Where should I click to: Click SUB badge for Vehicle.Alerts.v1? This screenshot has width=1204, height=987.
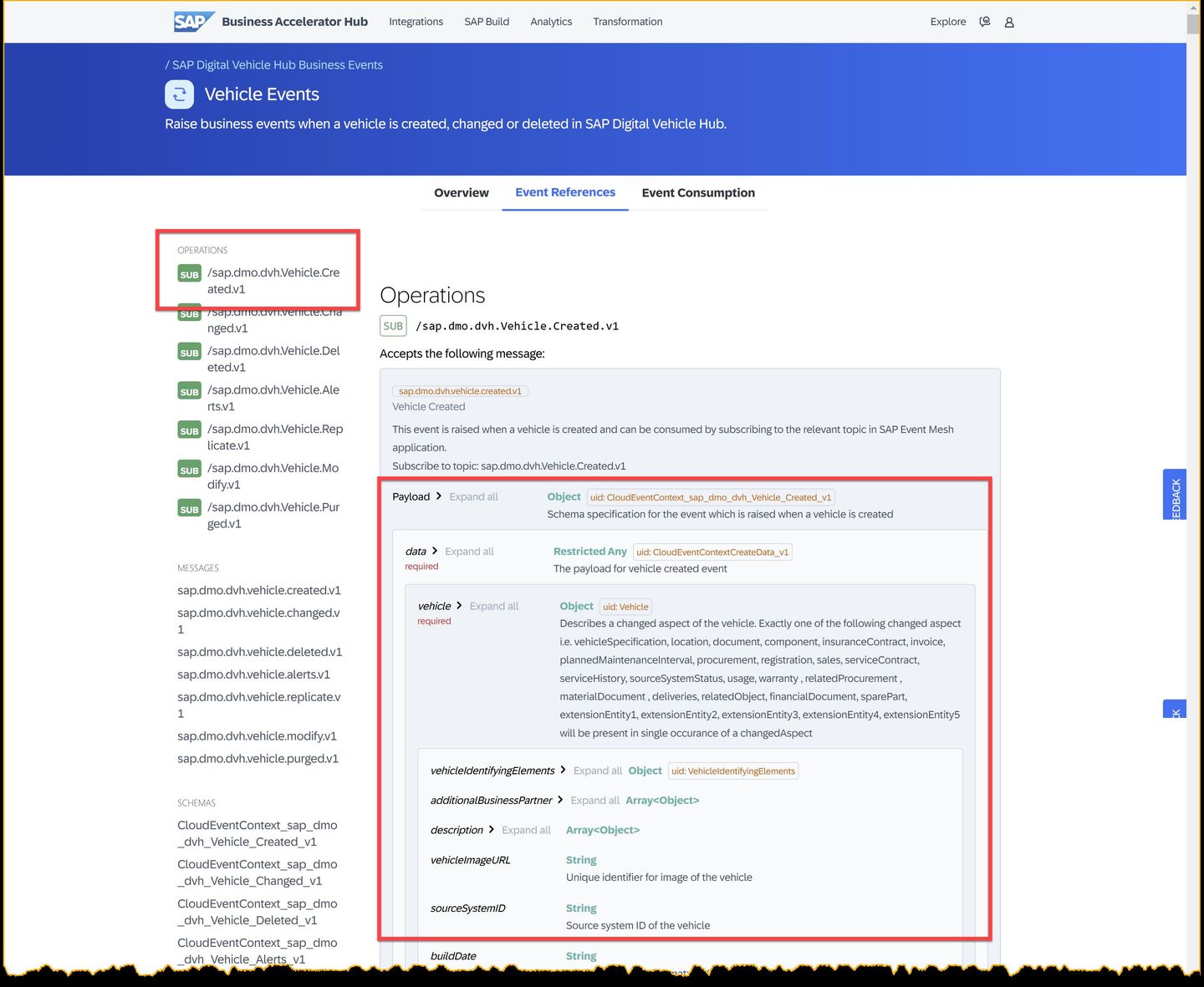(x=190, y=392)
